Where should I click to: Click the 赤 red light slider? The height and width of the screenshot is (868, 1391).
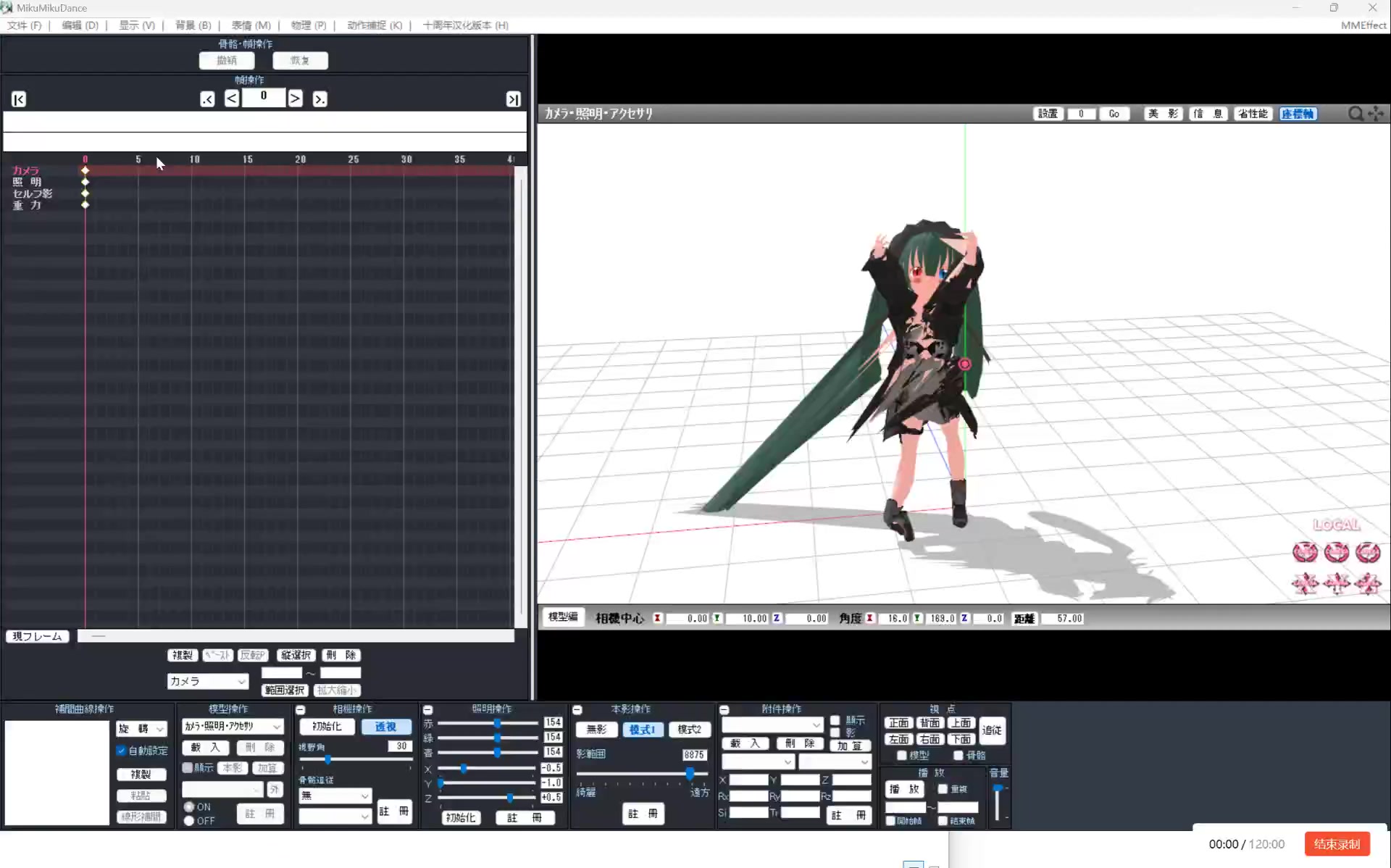click(497, 723)
